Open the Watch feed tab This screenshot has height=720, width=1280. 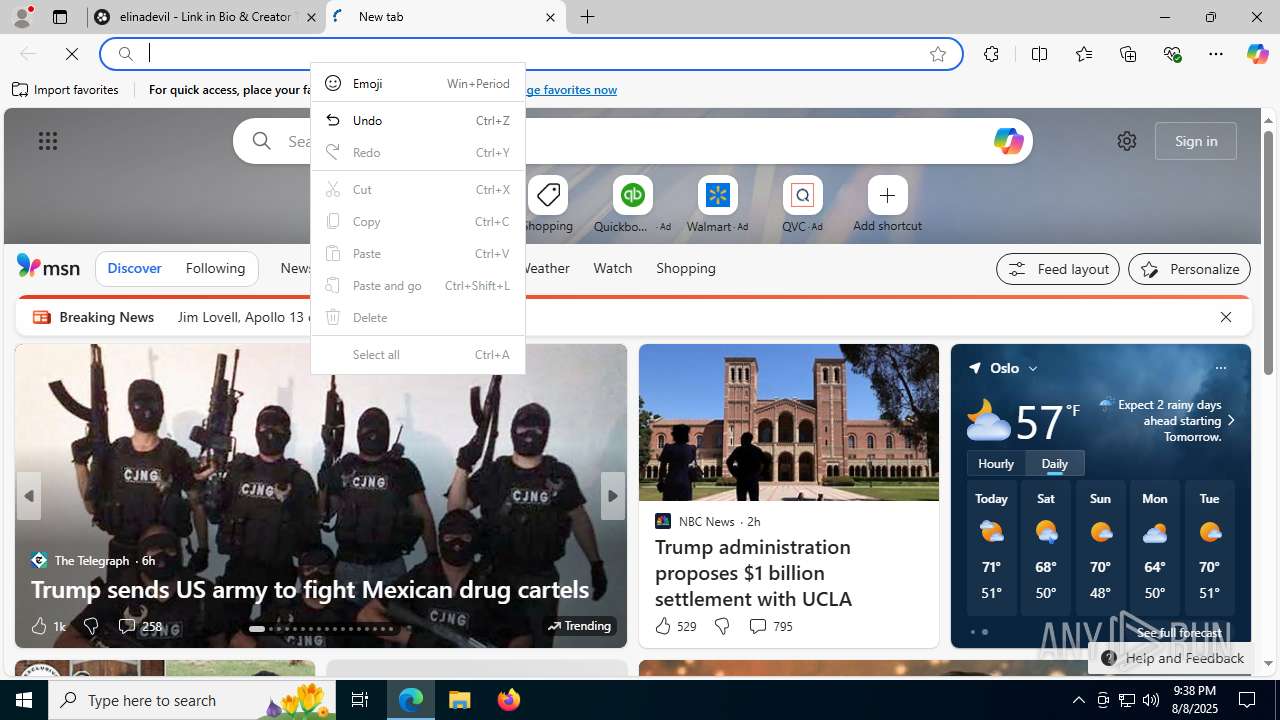612,268
